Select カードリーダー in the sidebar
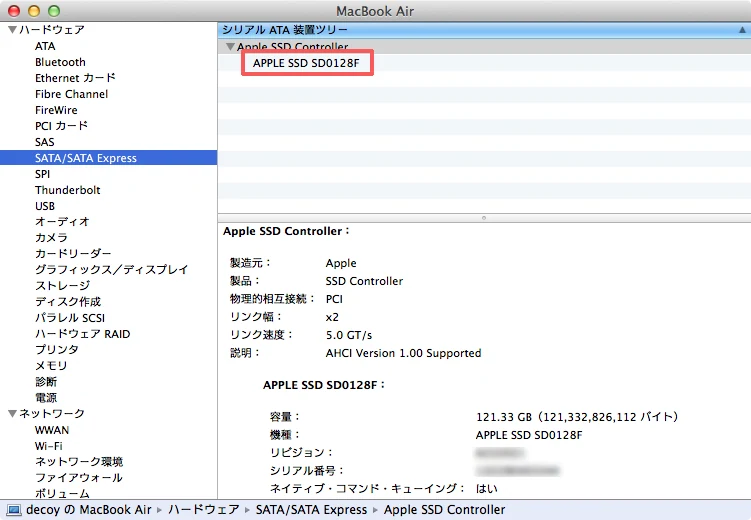Image resolution: width=751 pixels, height=520 pixels. [73, 254]
